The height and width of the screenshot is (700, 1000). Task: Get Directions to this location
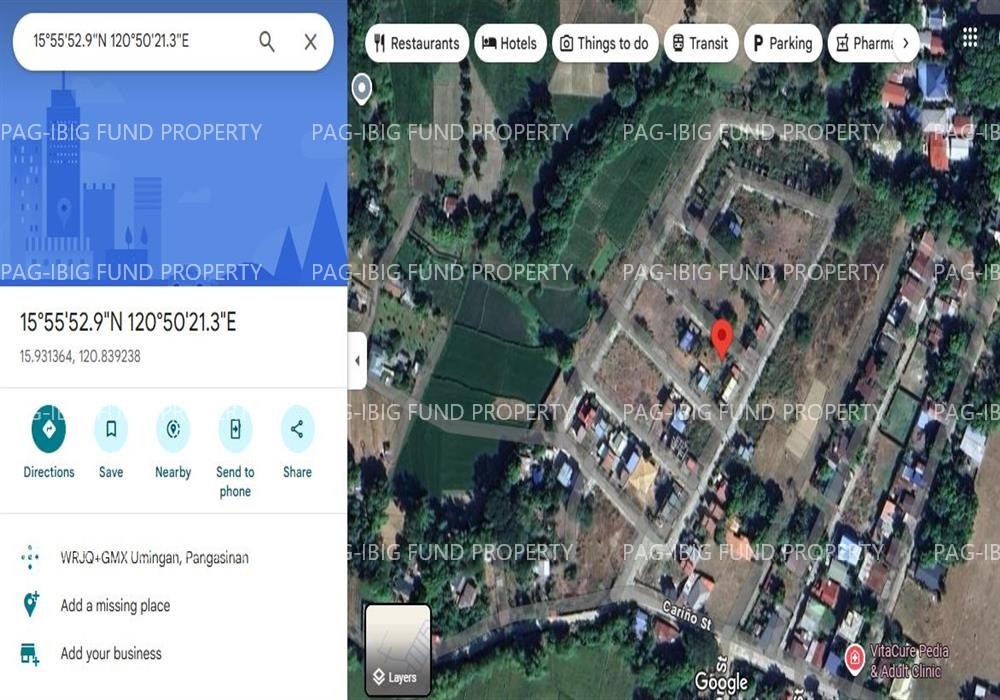pos(48,432)
